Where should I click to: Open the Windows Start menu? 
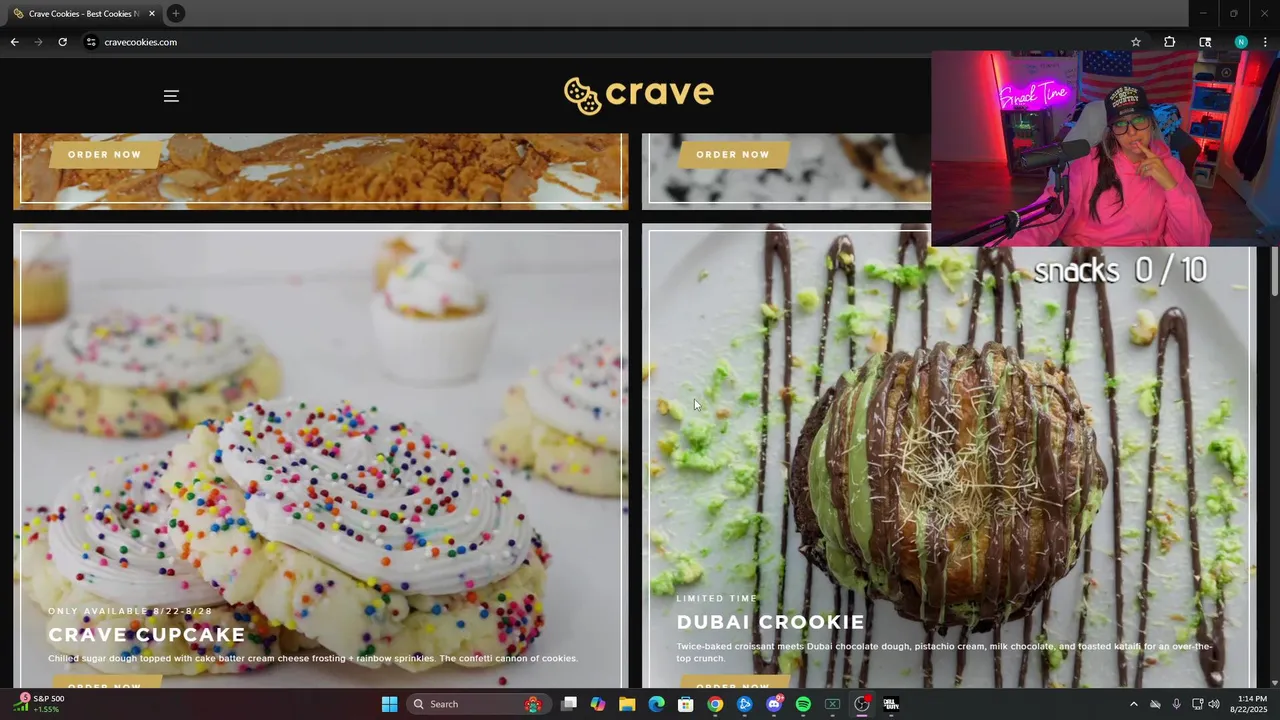tap(389, 704)
